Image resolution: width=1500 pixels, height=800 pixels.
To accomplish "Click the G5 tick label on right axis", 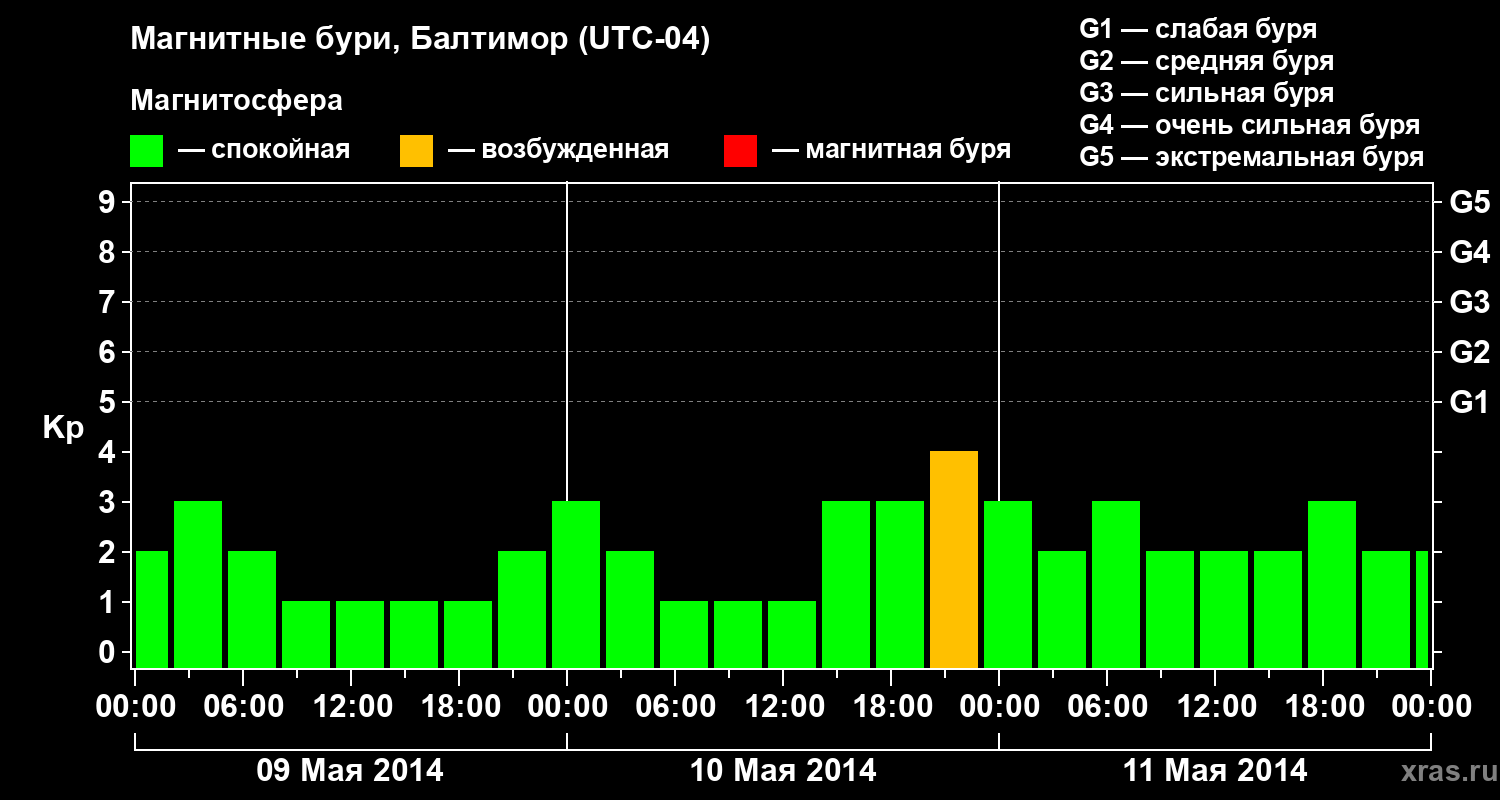I will click(1470, 202).
